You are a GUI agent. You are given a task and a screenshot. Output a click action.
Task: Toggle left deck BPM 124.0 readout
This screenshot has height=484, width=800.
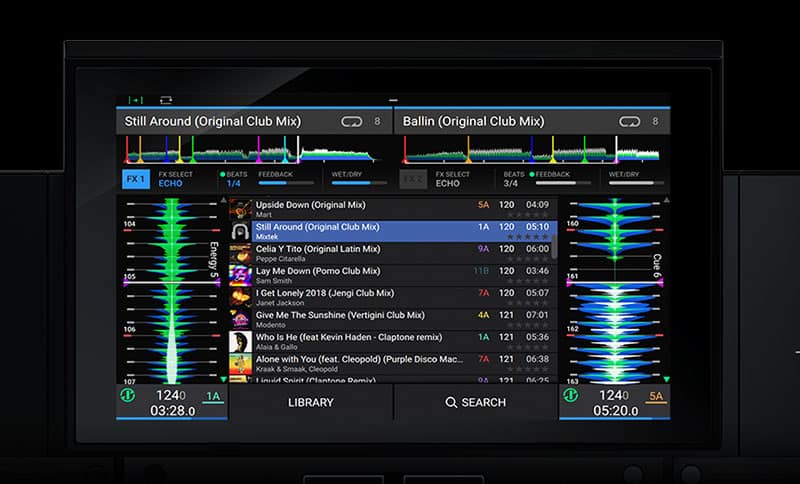coord(171,395)
